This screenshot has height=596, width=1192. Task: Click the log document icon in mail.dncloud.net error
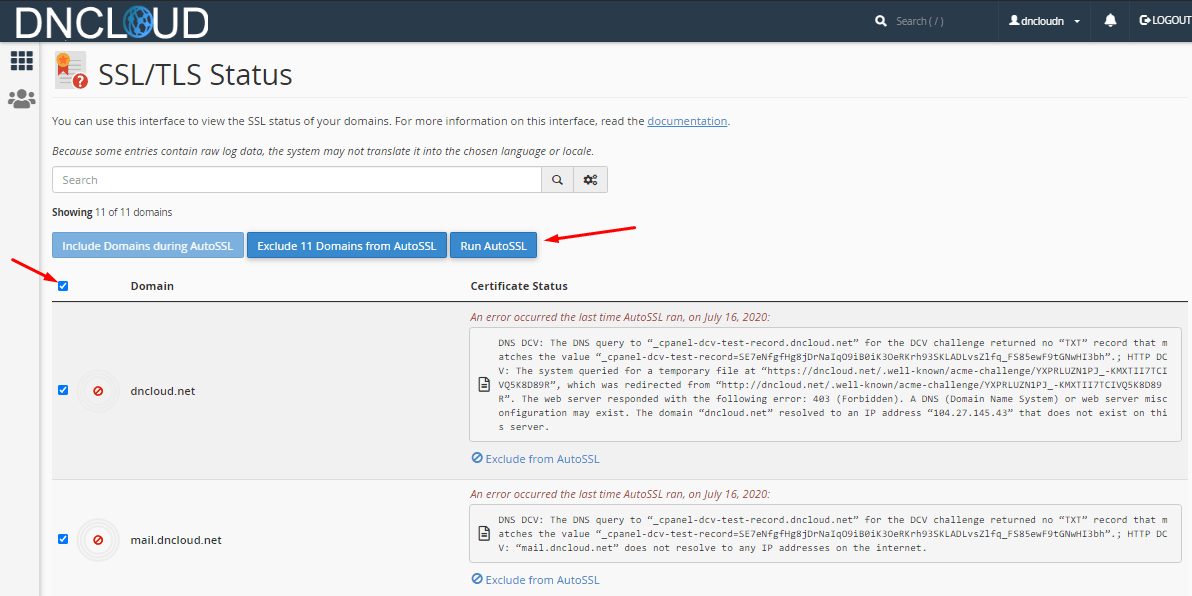pyautogui.click(x=483, y=533)
